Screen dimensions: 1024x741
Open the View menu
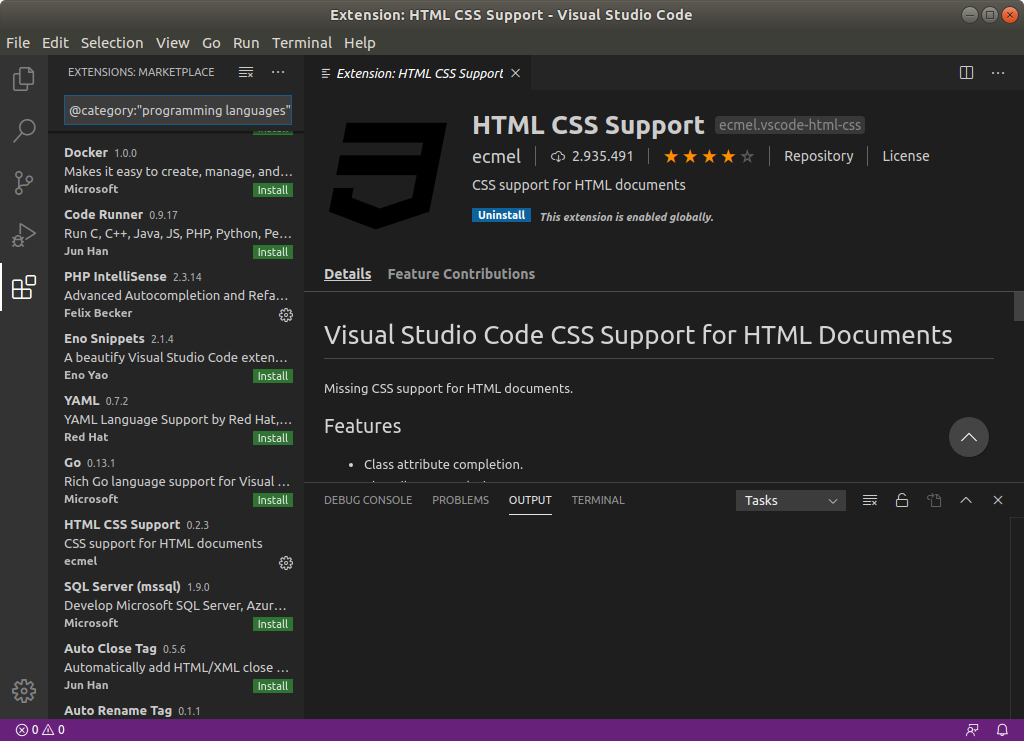point(172,43)
